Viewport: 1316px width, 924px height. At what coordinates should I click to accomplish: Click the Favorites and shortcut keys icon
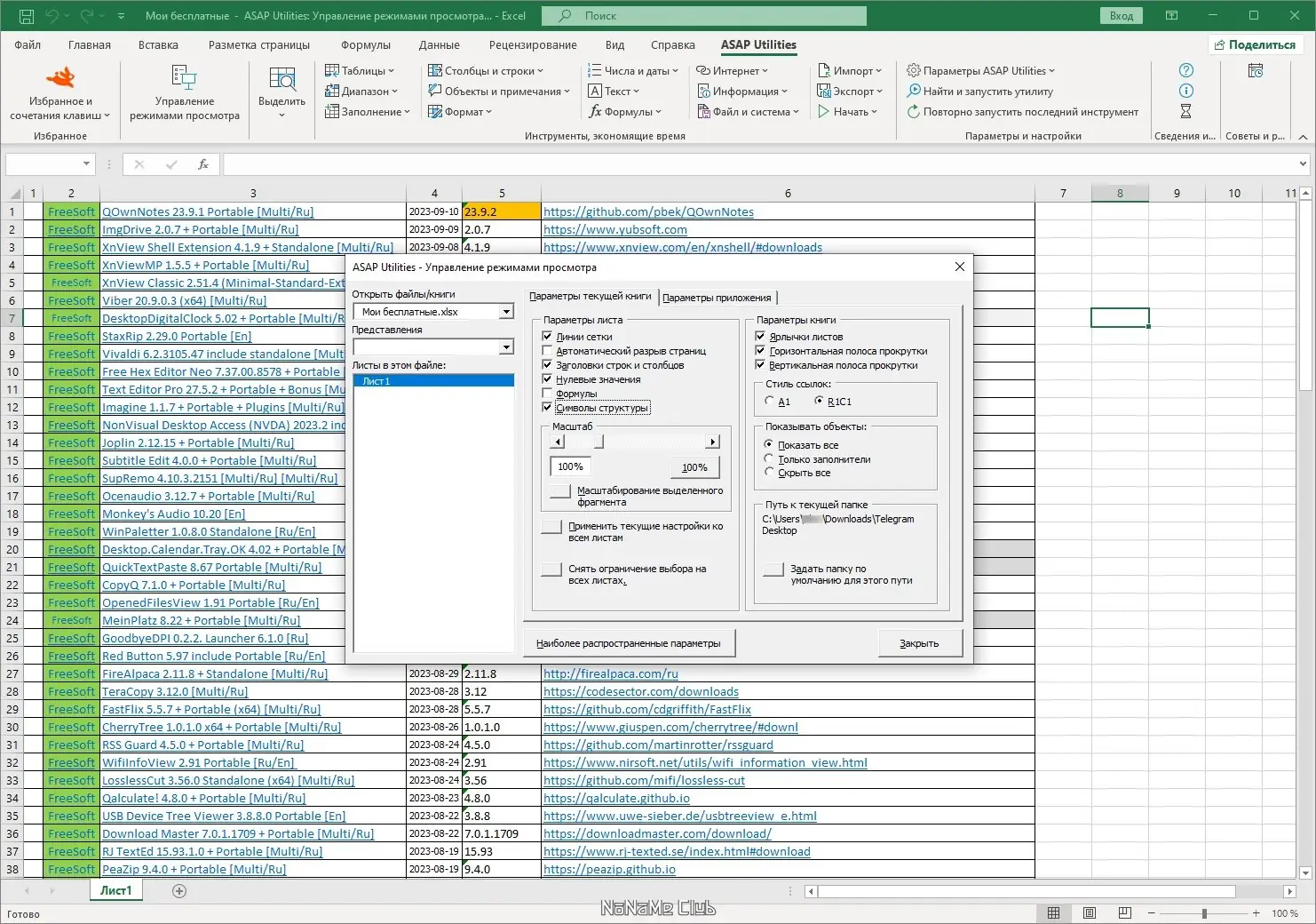pyautogui.click(x=59, y=79)
